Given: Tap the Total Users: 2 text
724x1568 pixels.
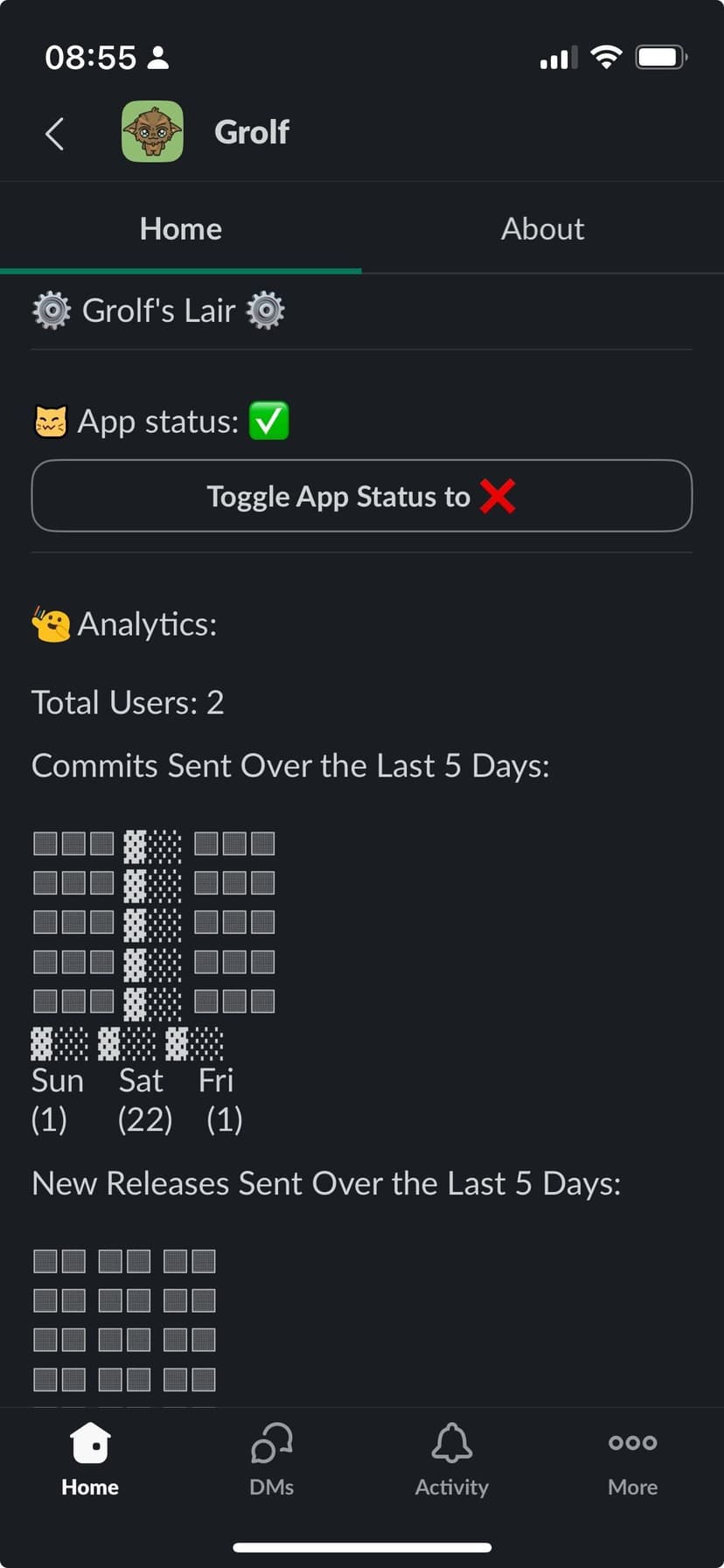Looking at the screenshot, I should (x=128, y=702).
